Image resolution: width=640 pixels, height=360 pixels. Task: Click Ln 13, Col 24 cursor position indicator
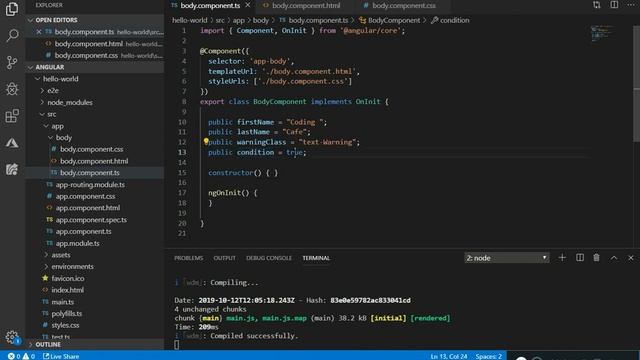449,356
